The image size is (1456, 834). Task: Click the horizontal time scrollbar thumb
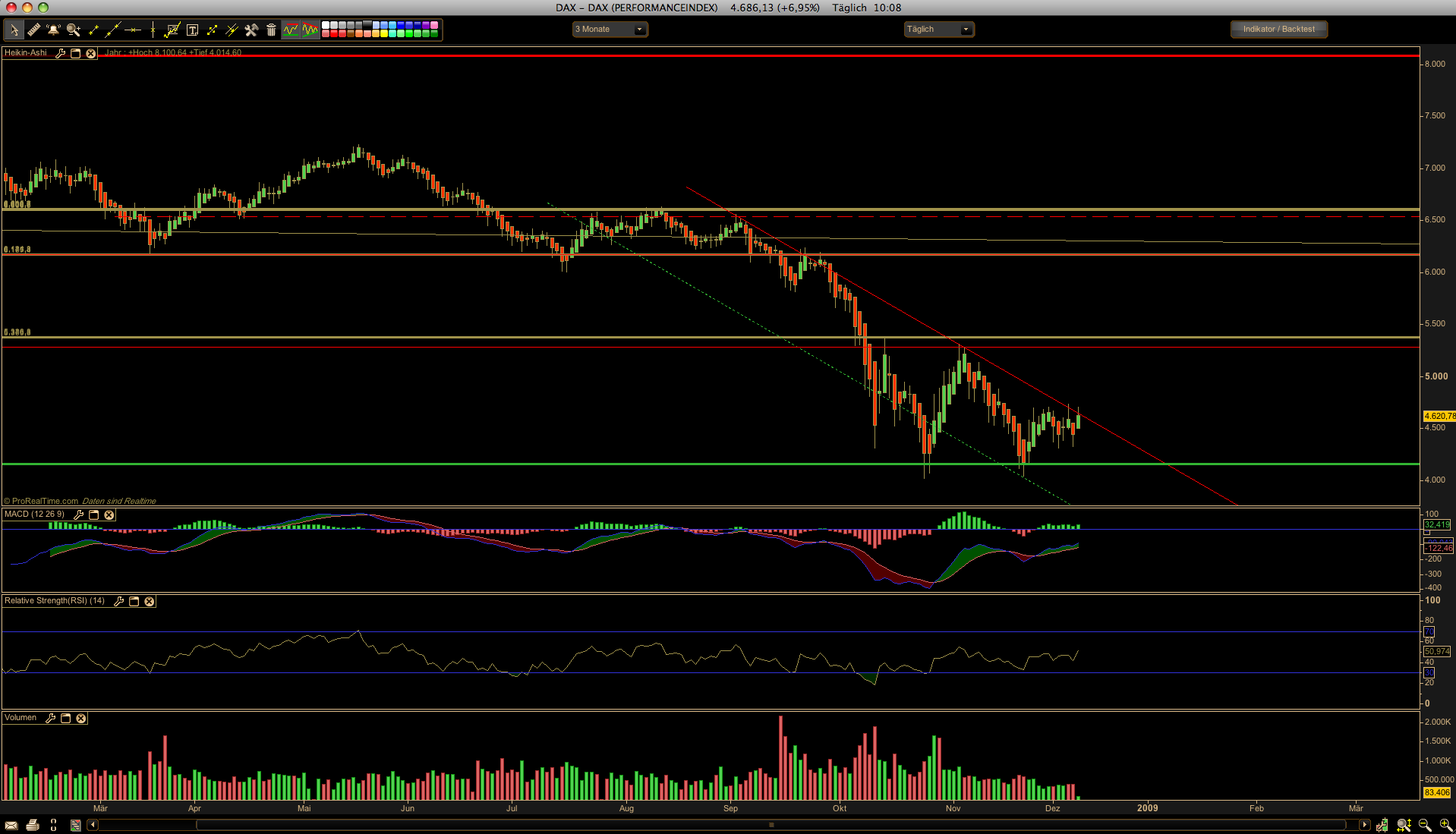pyautogui.click(x=771, y=825)
